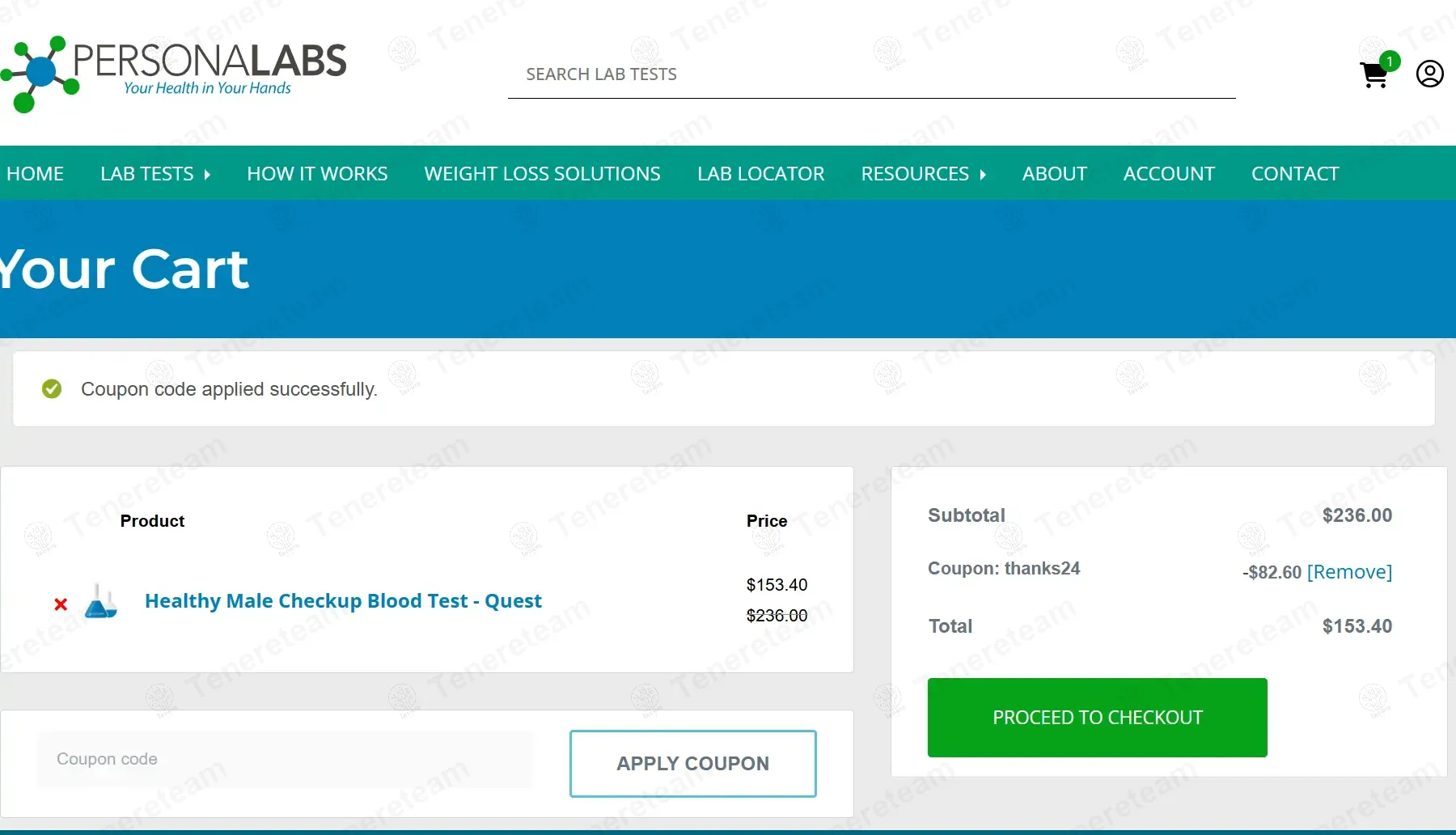1456x835 pixels.
Task: Open the ACCOUNT menu item
Action: point(1169,174)
